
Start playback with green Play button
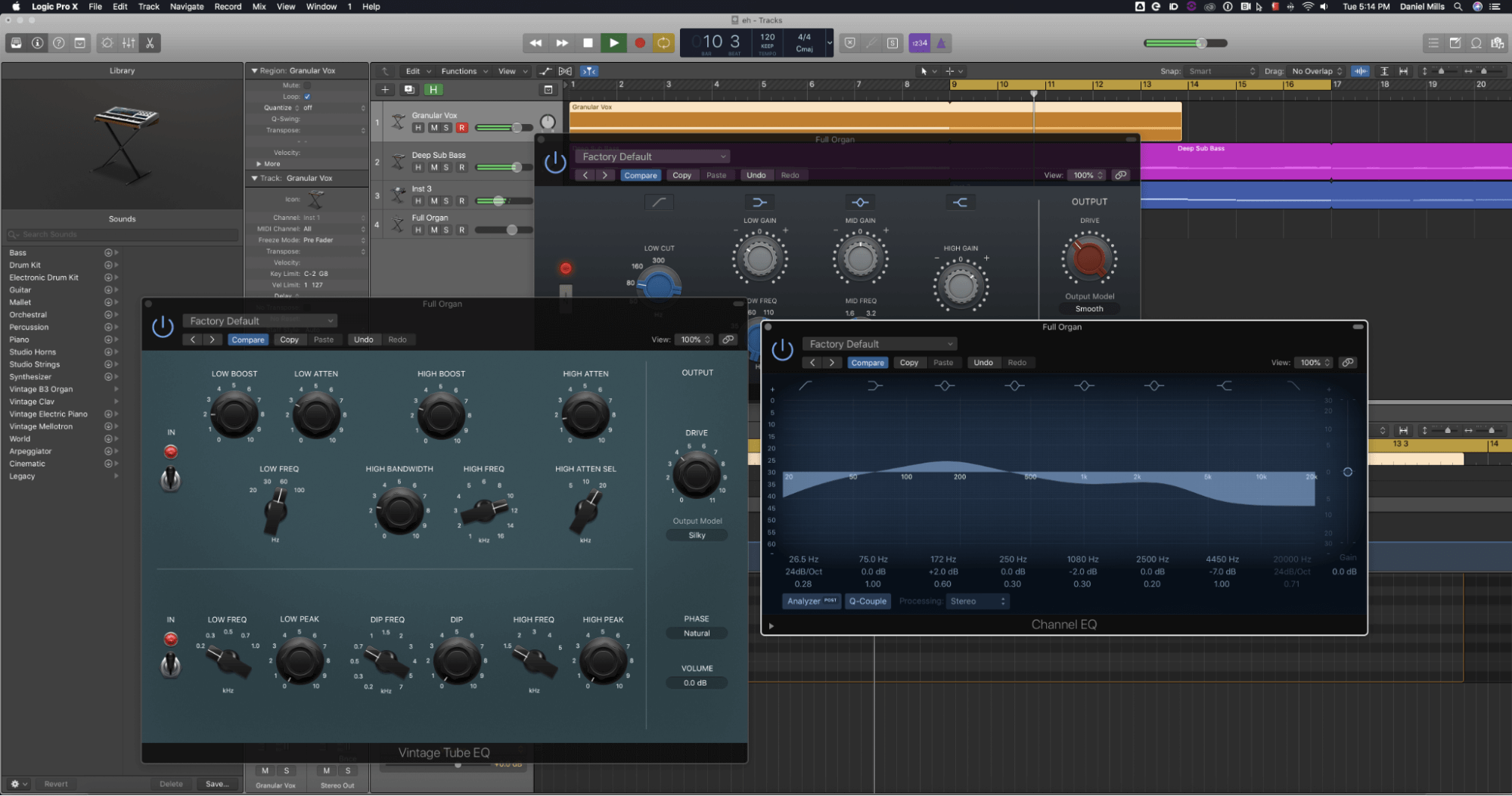click(x=614, y=43)
